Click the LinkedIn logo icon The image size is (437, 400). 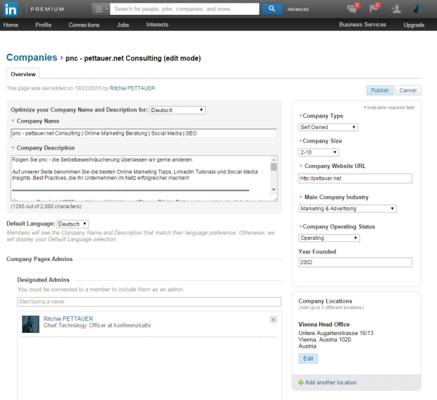click(x=10, y=9)
